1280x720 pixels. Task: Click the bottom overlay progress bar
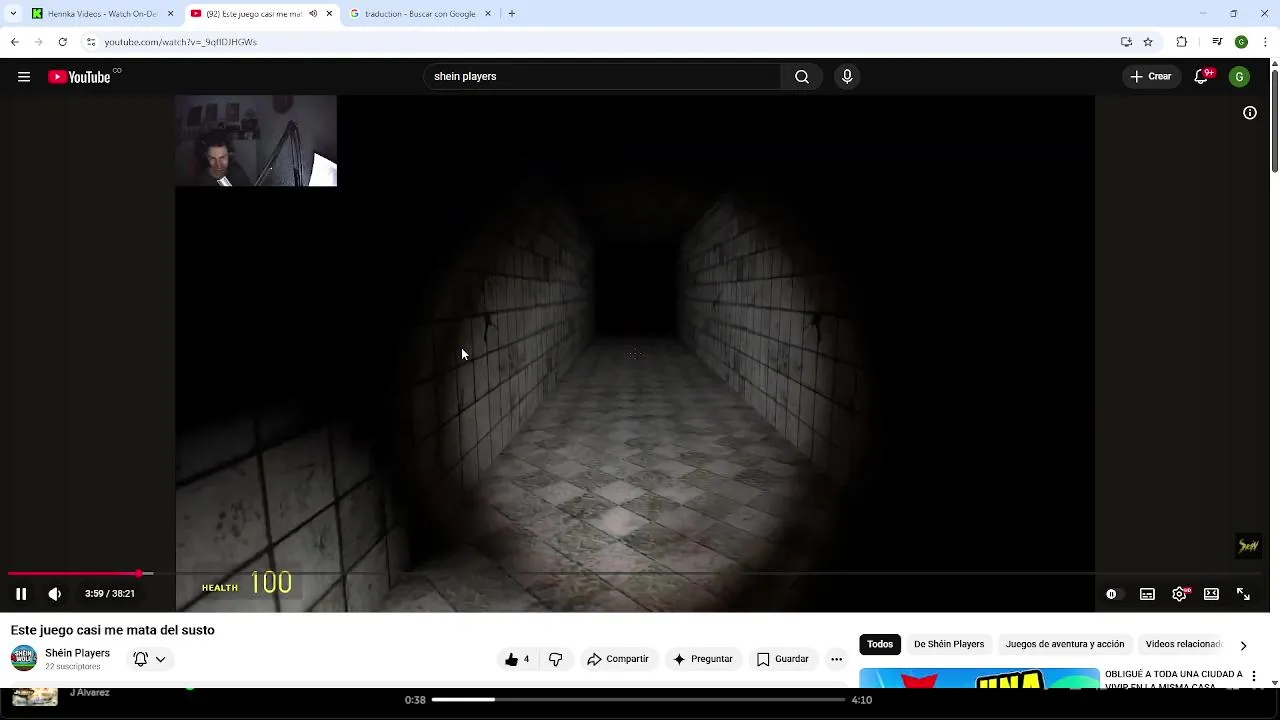[x=640, y=700]
